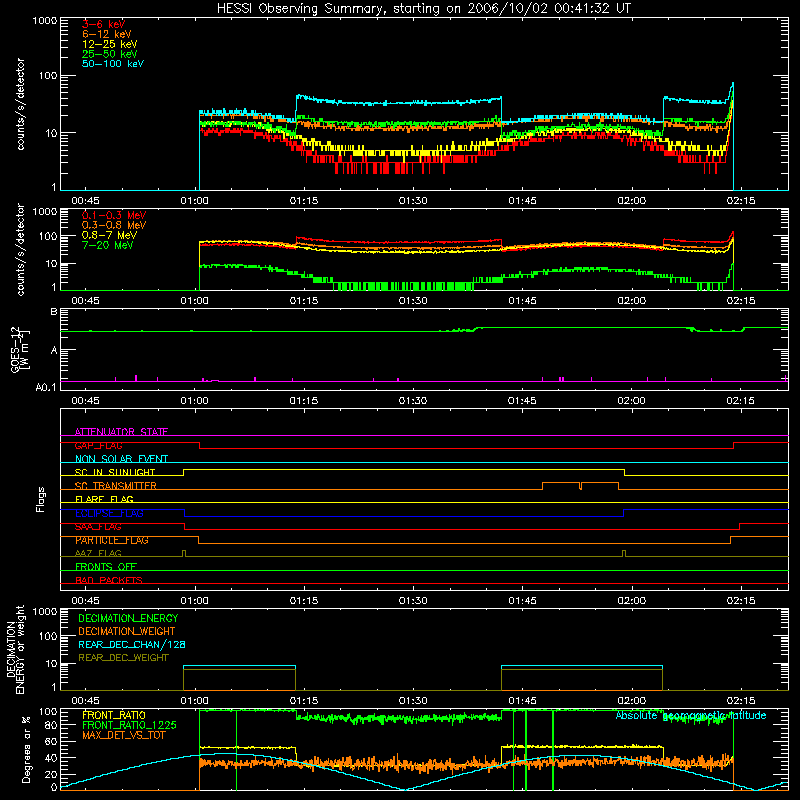
Task: Select the FLARE_FLAG label
Action: (104, 499)
